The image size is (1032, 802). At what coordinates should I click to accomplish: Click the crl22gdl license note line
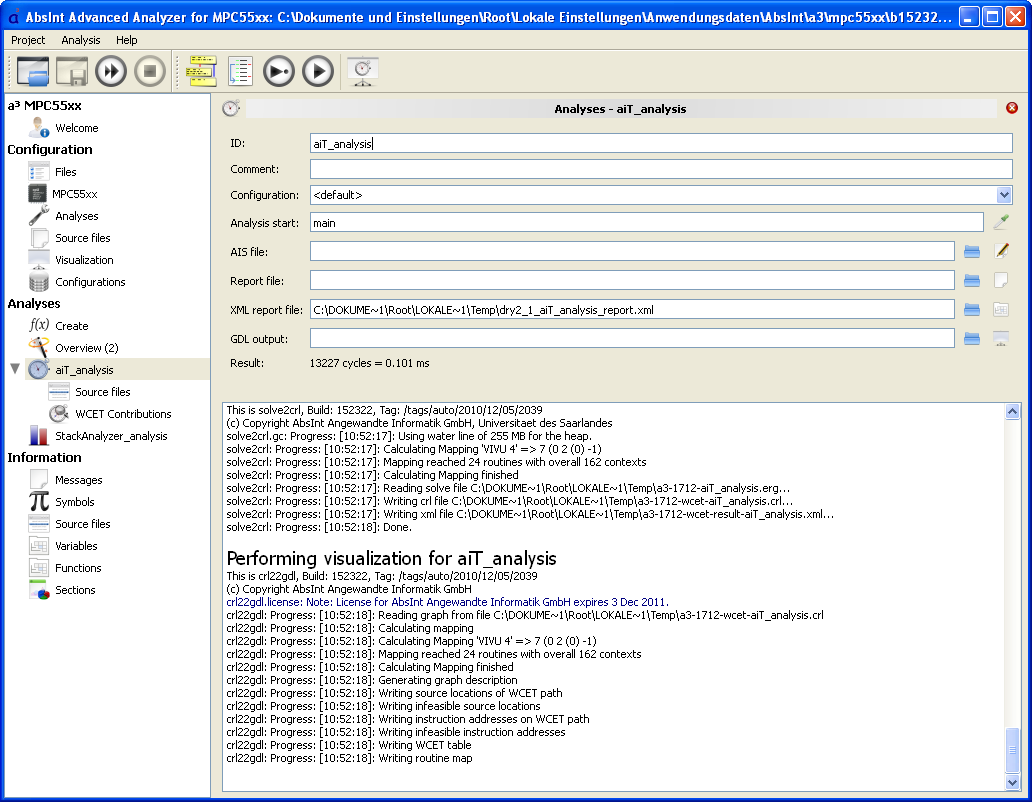coord(448,602)
